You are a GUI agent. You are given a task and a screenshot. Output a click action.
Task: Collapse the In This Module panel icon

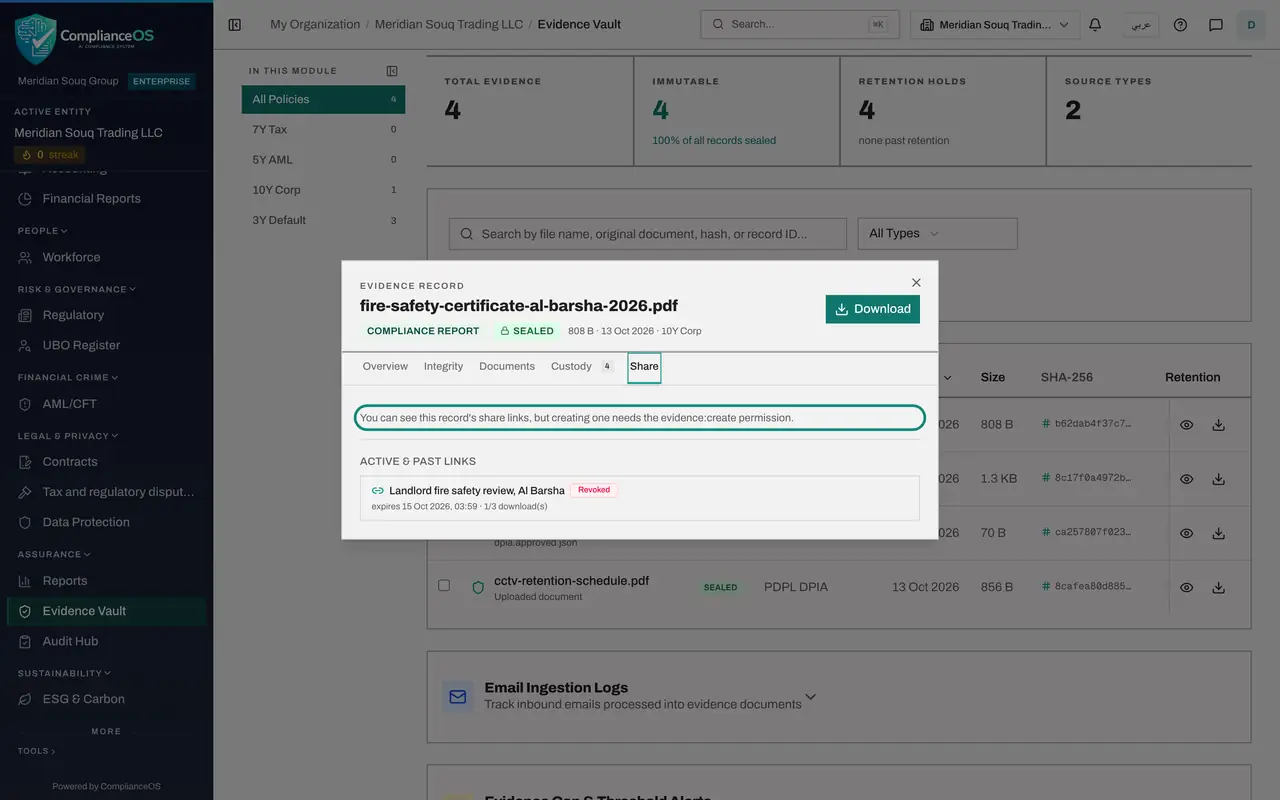392,71
